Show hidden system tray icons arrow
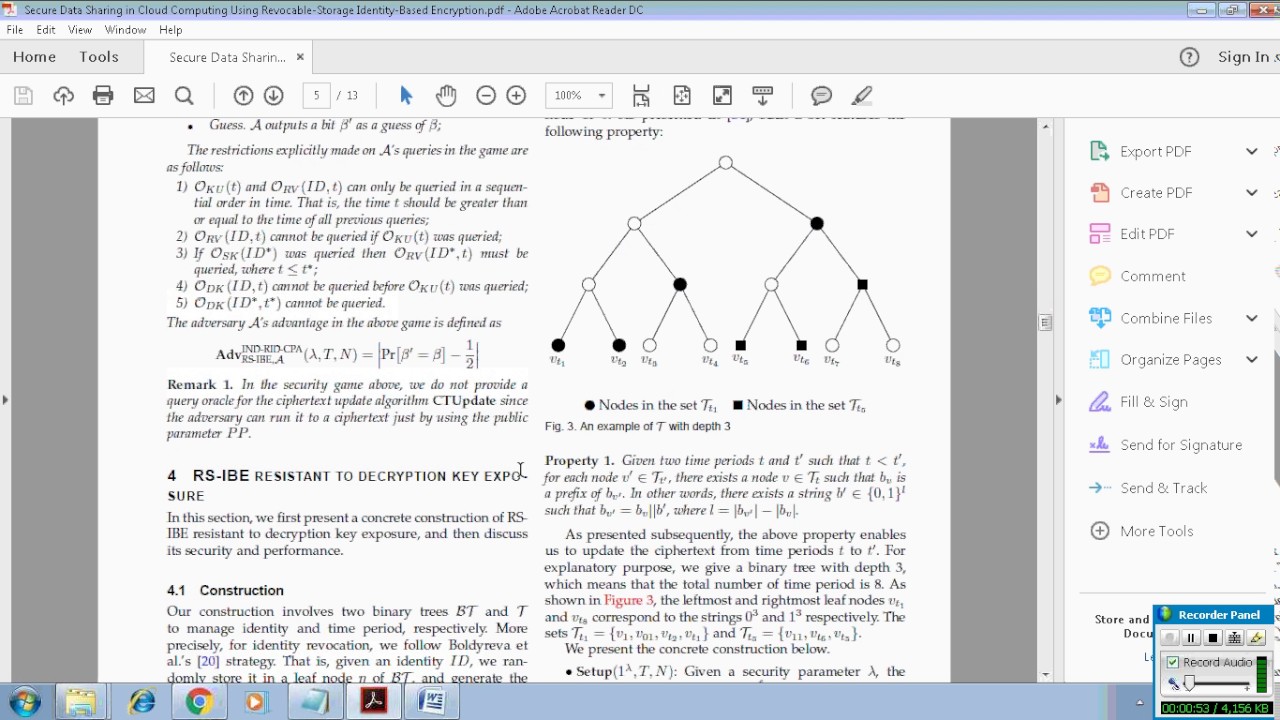Screen dimensions: 1280x720 click(1139, 702)
